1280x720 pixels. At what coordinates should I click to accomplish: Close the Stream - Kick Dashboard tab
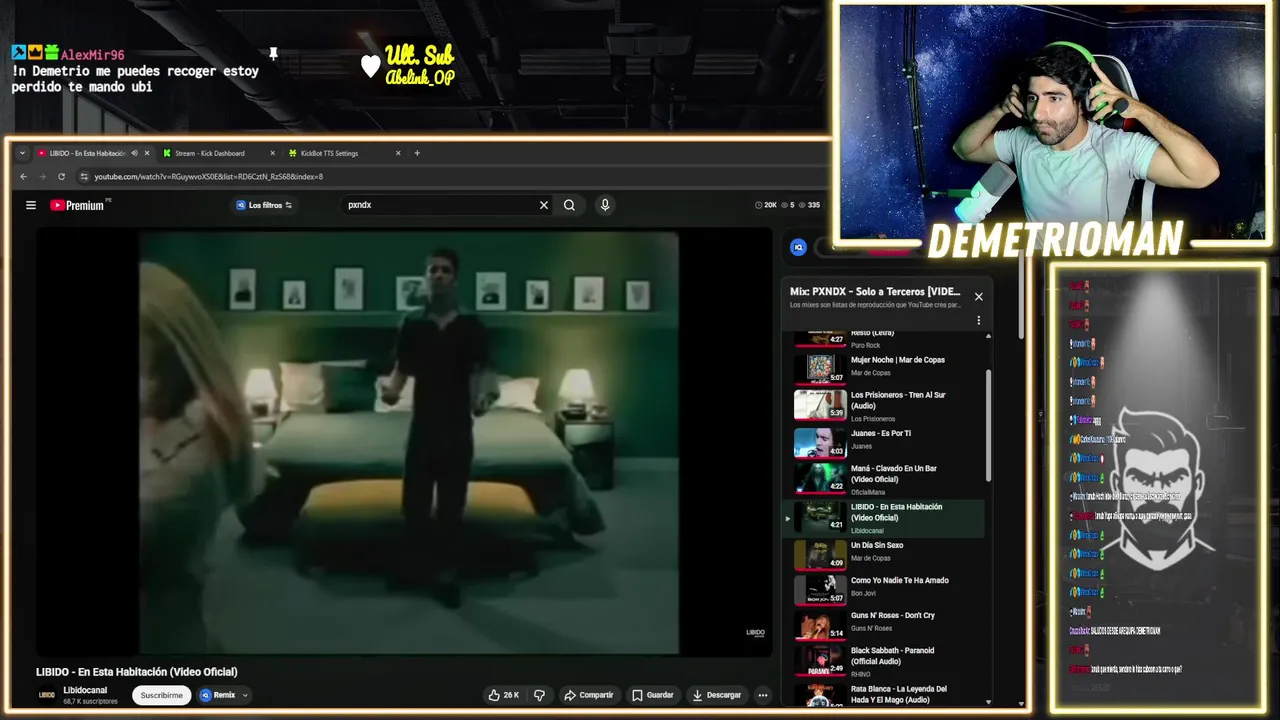click(x=272, y=153)
